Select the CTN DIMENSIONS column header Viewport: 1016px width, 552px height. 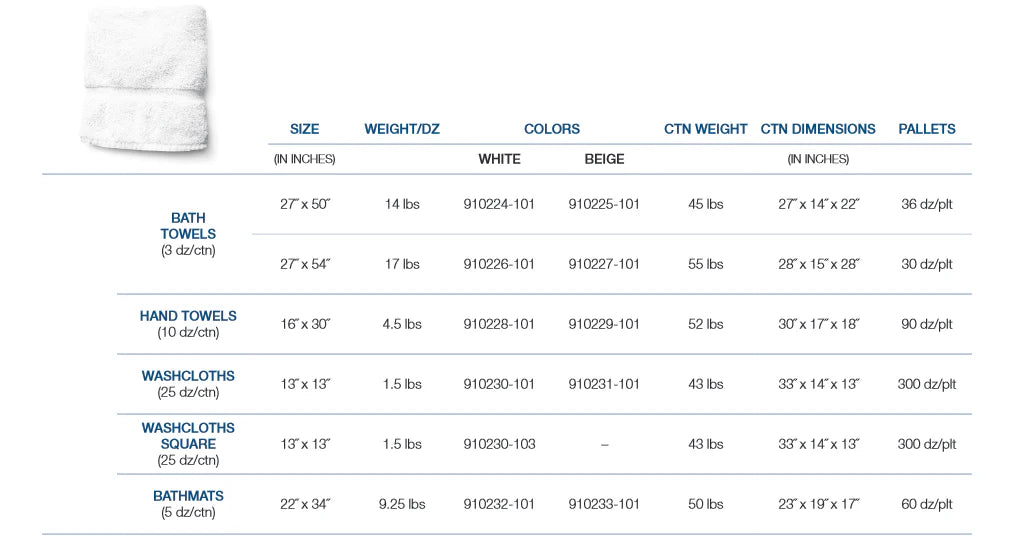818,129
